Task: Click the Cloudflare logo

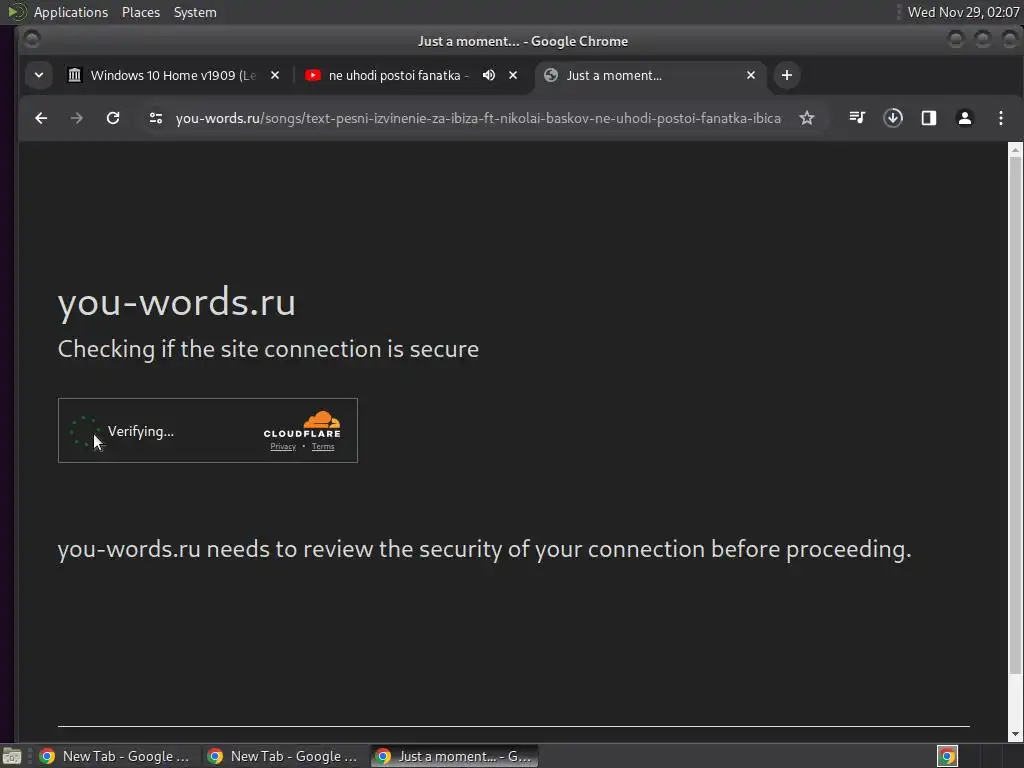Action: click(302, 424)
